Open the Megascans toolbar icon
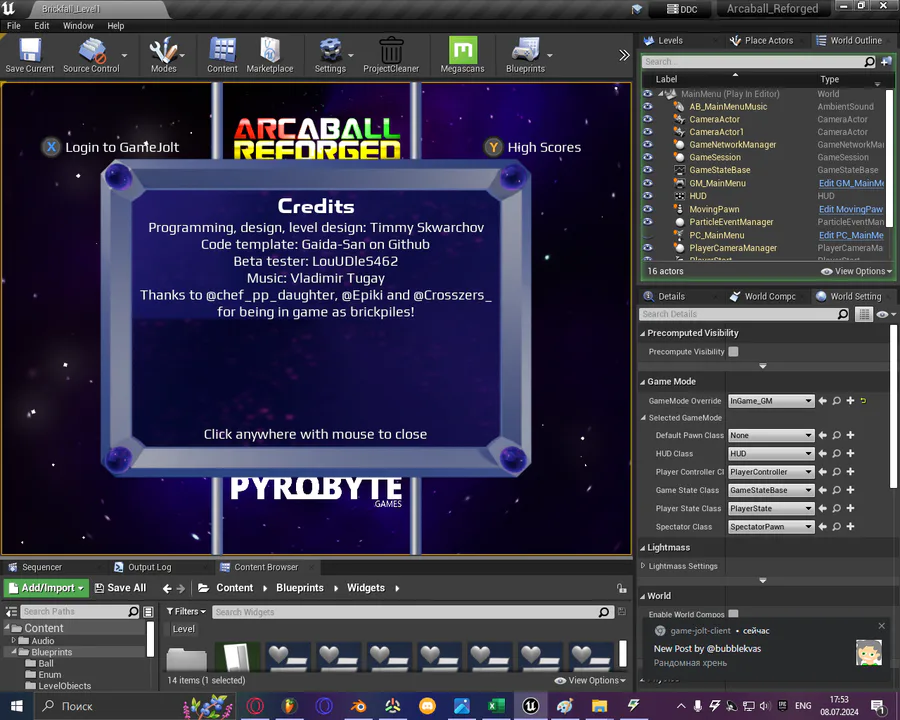Image resolution: width=900 pixels, height=720 pixels. click(x=462, y=56)
